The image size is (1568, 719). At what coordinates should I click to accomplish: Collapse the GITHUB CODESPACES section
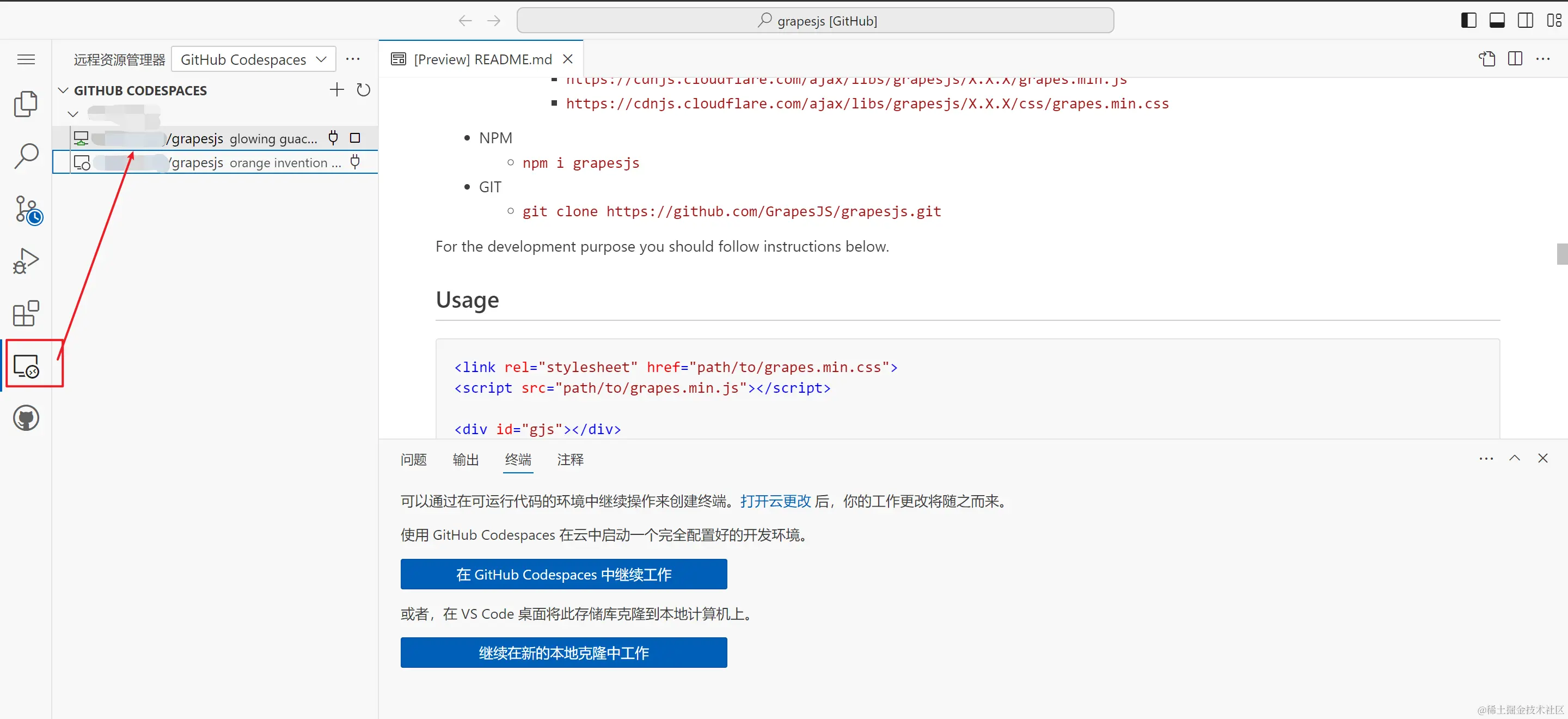[63, 91]
